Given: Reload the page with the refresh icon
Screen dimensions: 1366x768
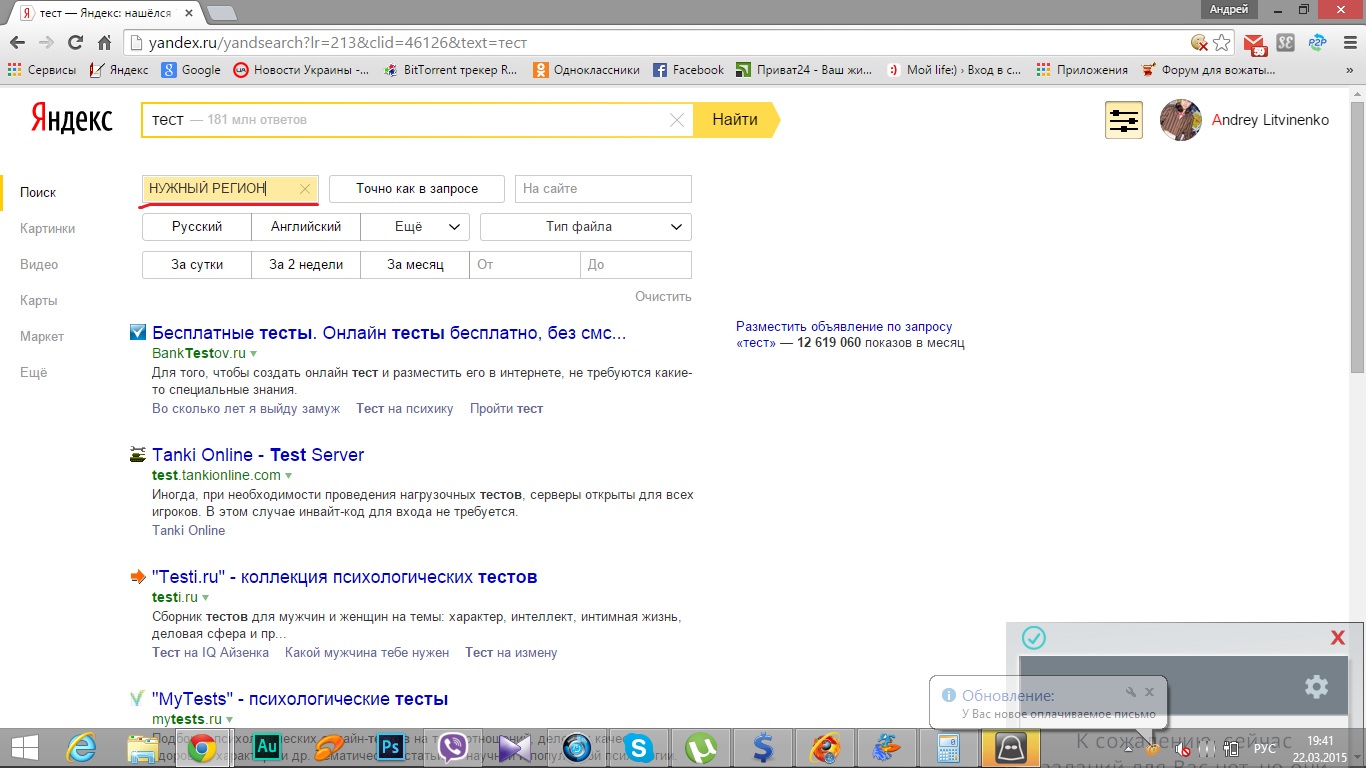Looking at the screenshot, I should pos(75,43).
